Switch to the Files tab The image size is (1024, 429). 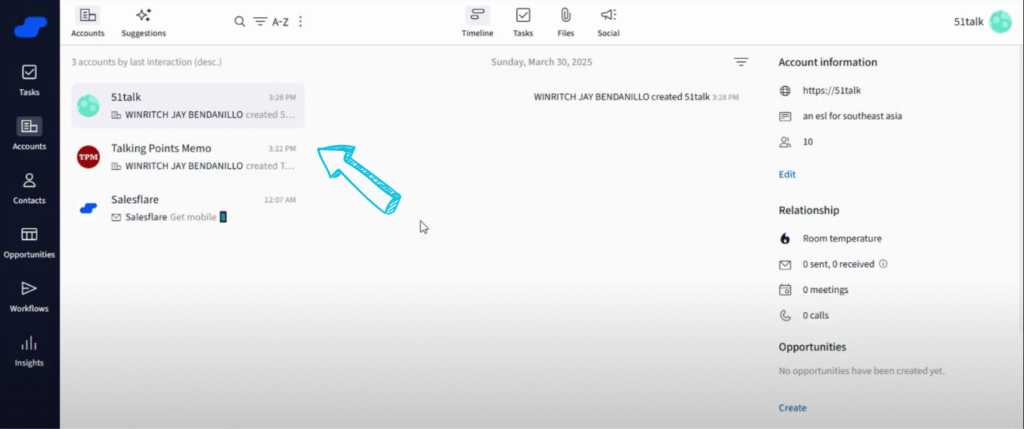[565, 21]
